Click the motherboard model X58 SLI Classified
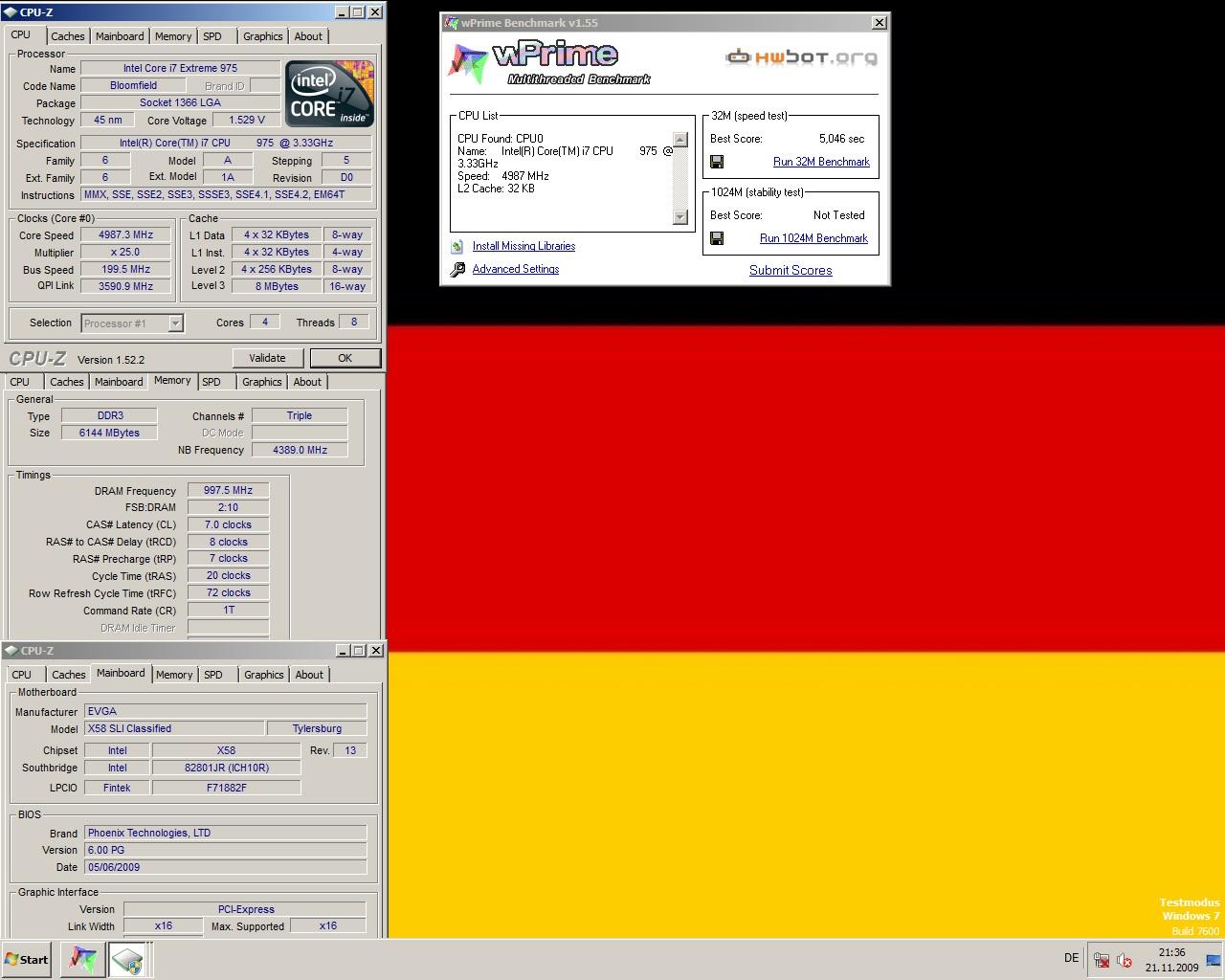The image size is (1225, 980). coord(173,728)
